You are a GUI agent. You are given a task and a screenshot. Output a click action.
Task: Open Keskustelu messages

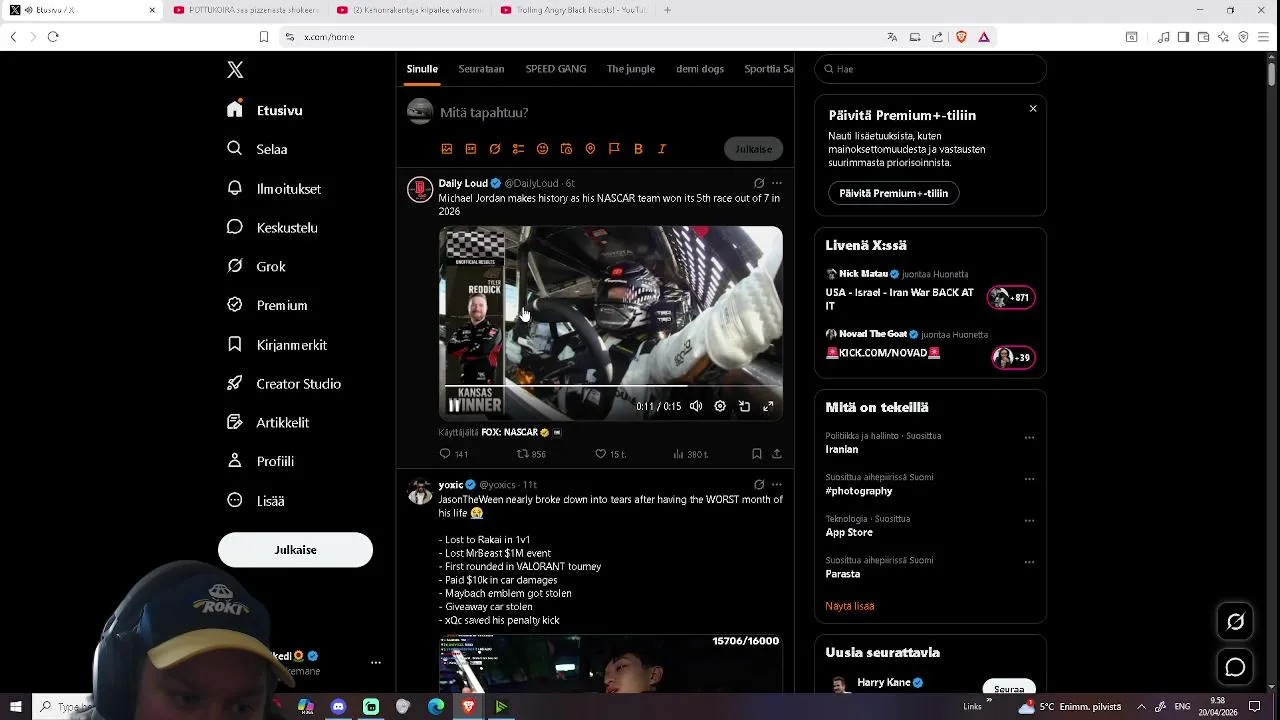(272, 227)
